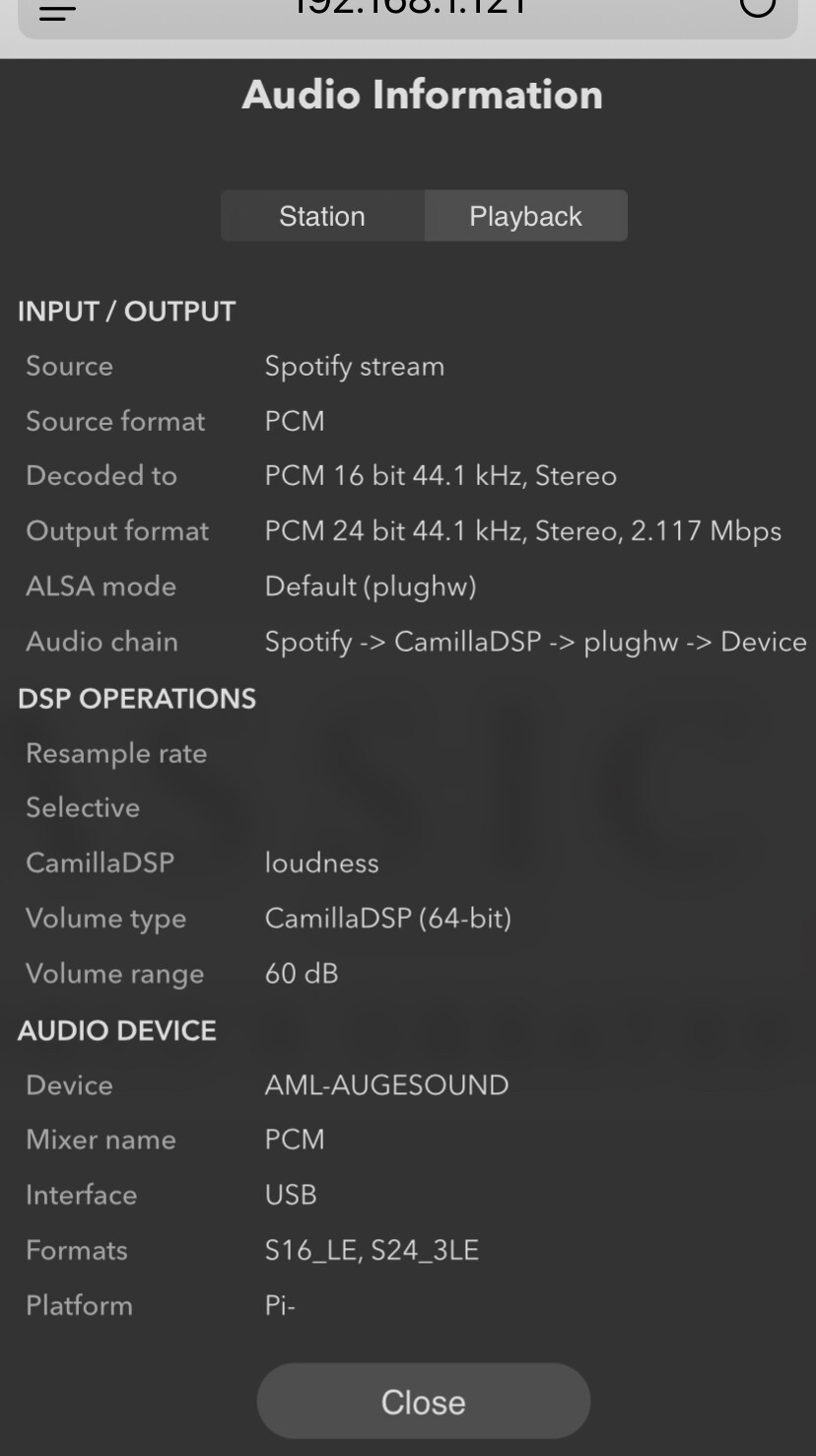Image resolution: width=816 pixels, height=1456 pixels.
Task: Select the Playback tab
Action: (x=525, y=217)
